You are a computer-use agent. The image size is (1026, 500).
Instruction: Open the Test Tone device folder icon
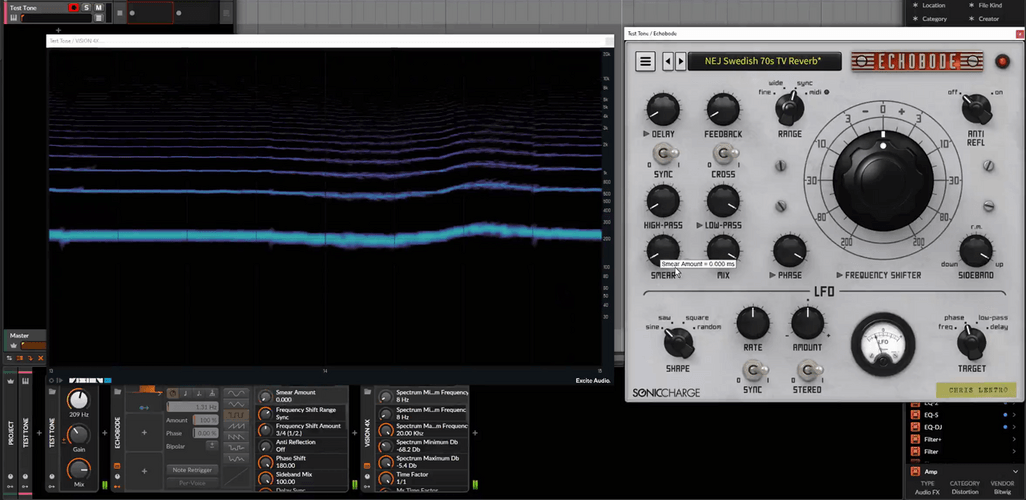click(x=52, y=392)
